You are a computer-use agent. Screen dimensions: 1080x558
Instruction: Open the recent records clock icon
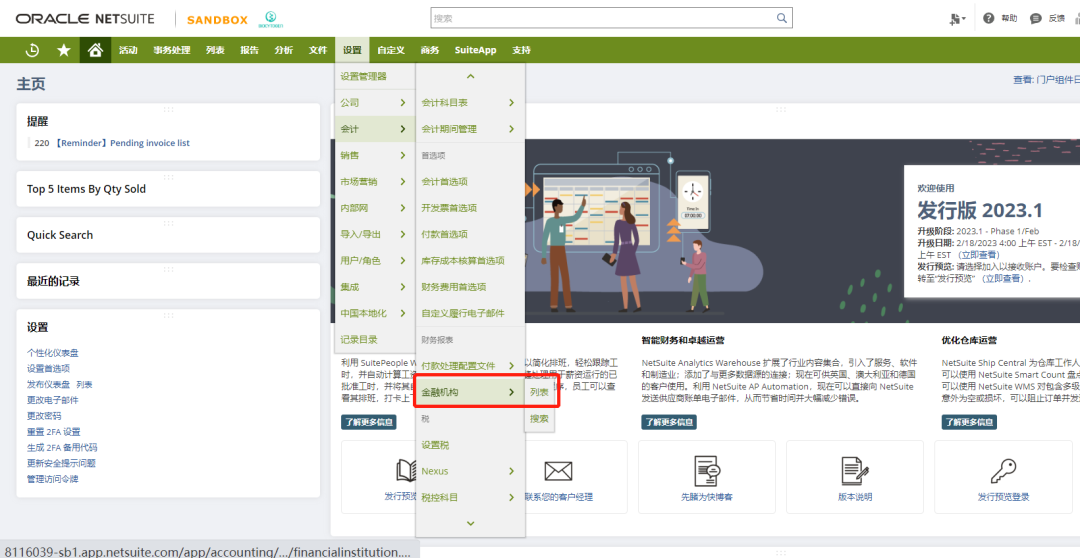click(x=32, y=50)
